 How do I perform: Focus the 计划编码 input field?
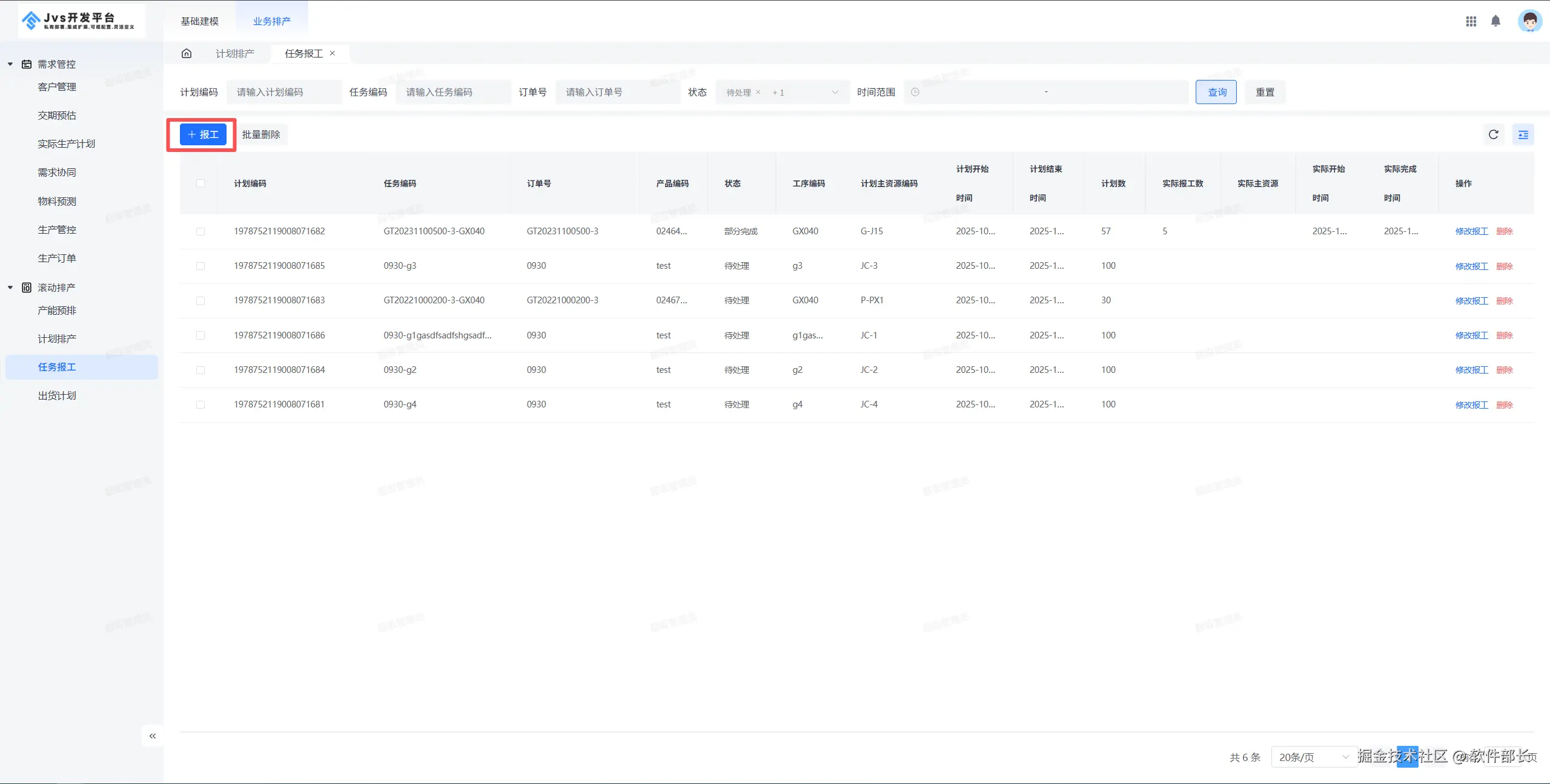283,92
